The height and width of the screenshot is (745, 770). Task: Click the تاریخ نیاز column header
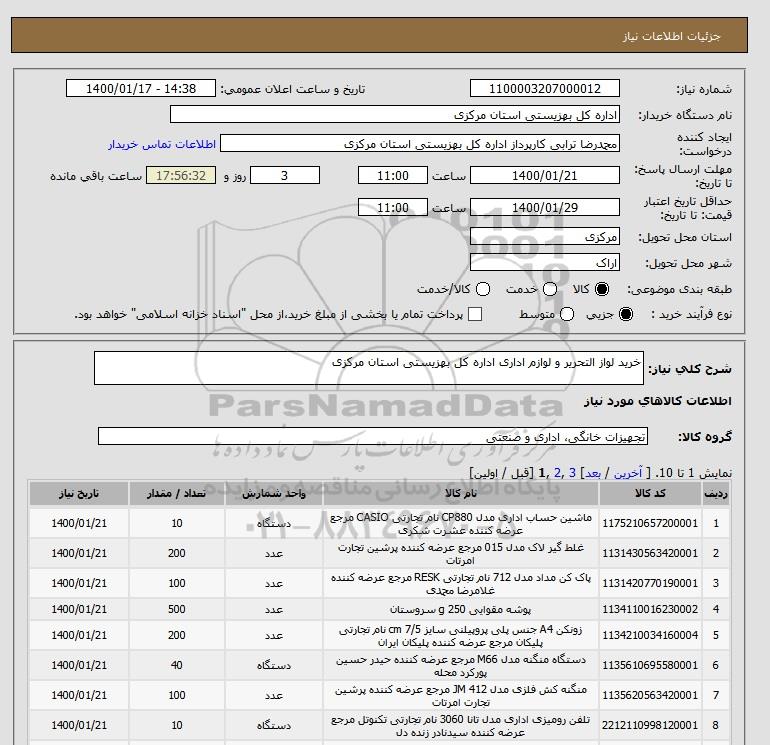click(x=79, y=494)
